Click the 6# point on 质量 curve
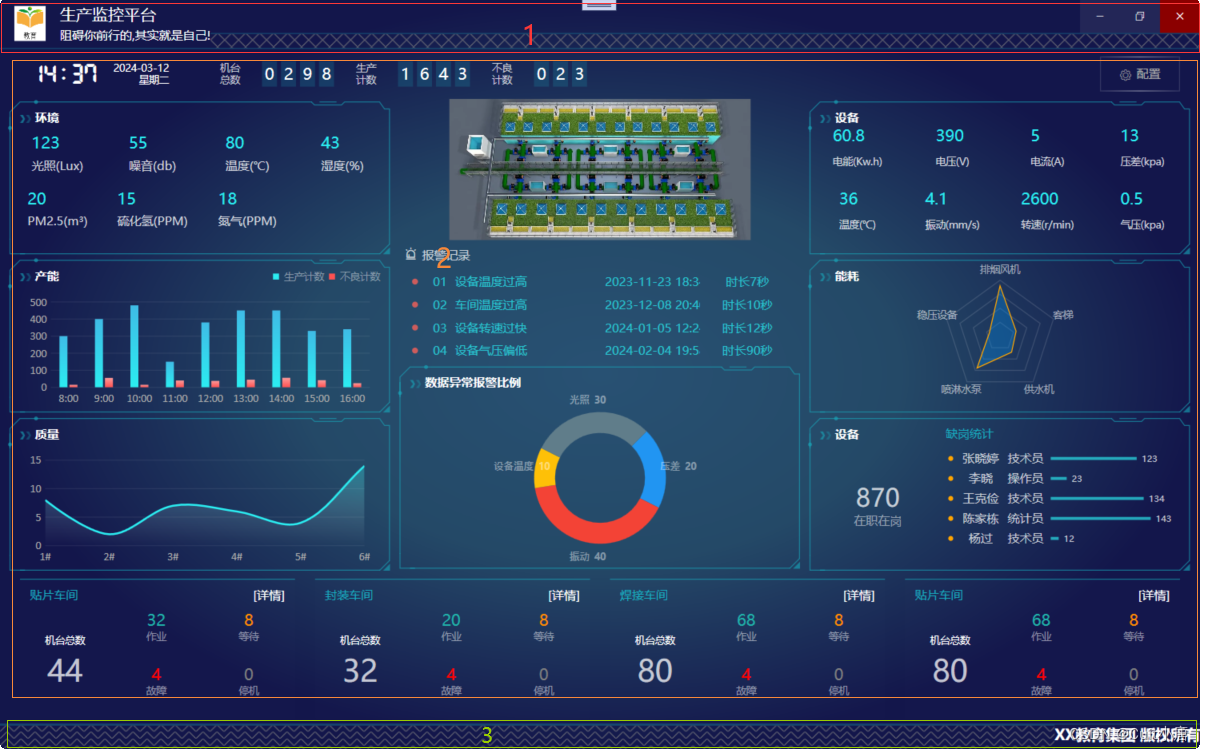 point(364,466)
